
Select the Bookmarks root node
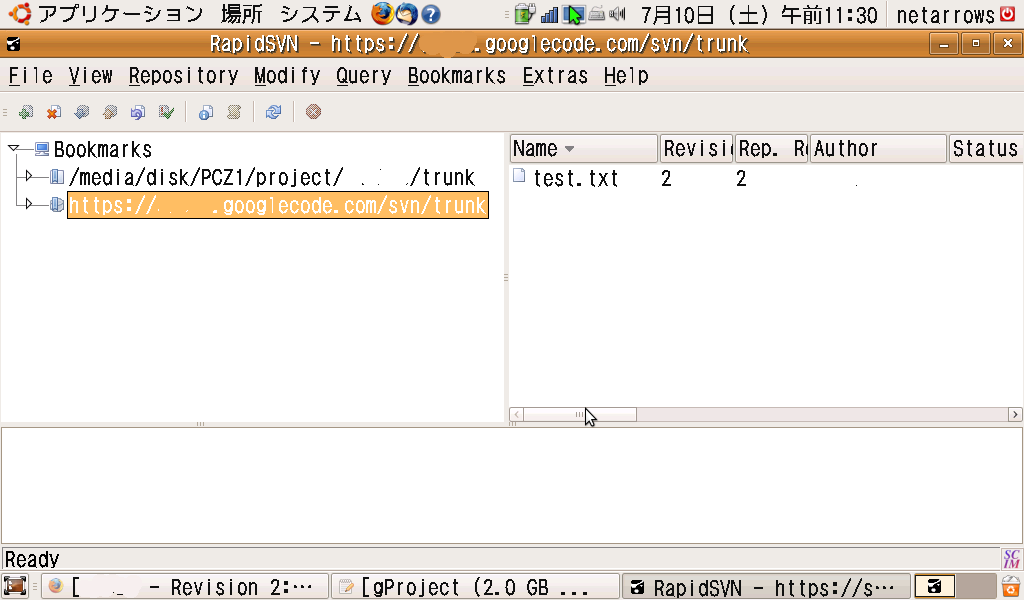(x=103, y=150)
